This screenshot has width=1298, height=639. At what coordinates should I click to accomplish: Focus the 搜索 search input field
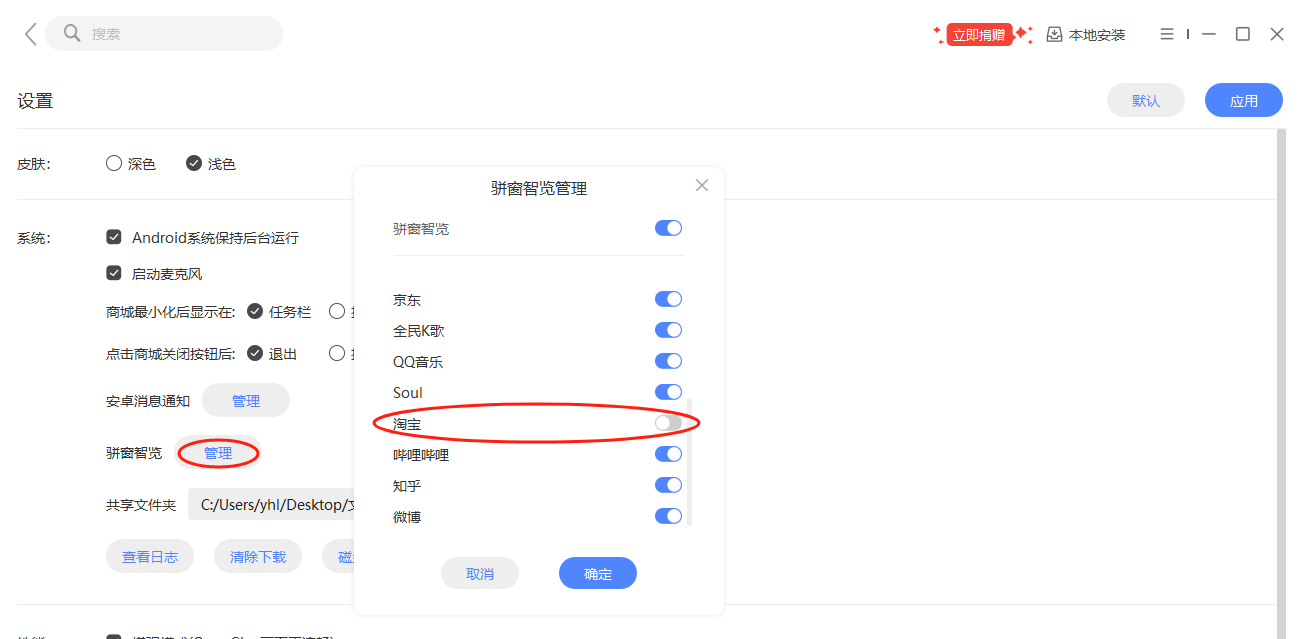click(x=180, y=33)
